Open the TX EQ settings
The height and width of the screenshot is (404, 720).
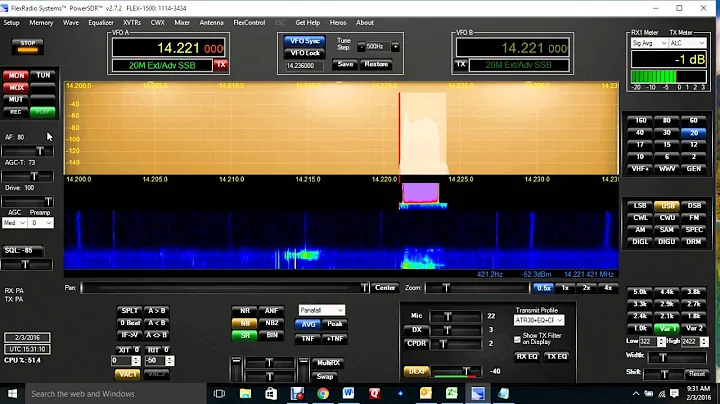point(557,356)
